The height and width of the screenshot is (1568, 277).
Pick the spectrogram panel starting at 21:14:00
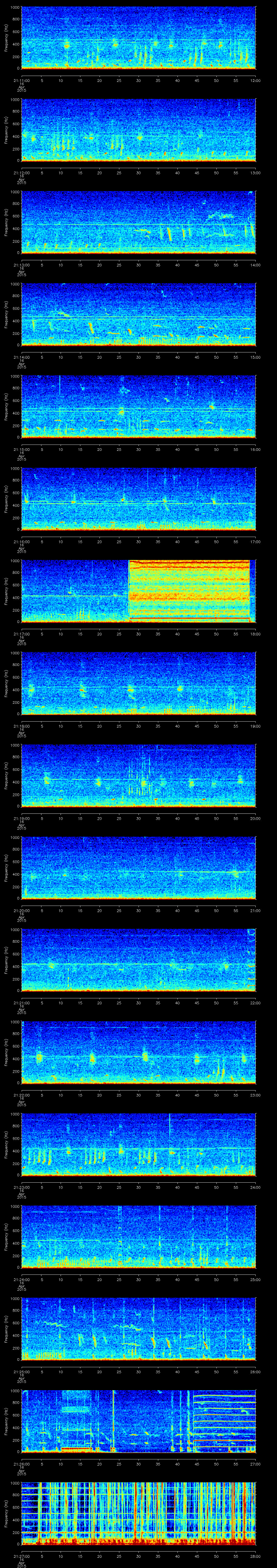[138, 314]
